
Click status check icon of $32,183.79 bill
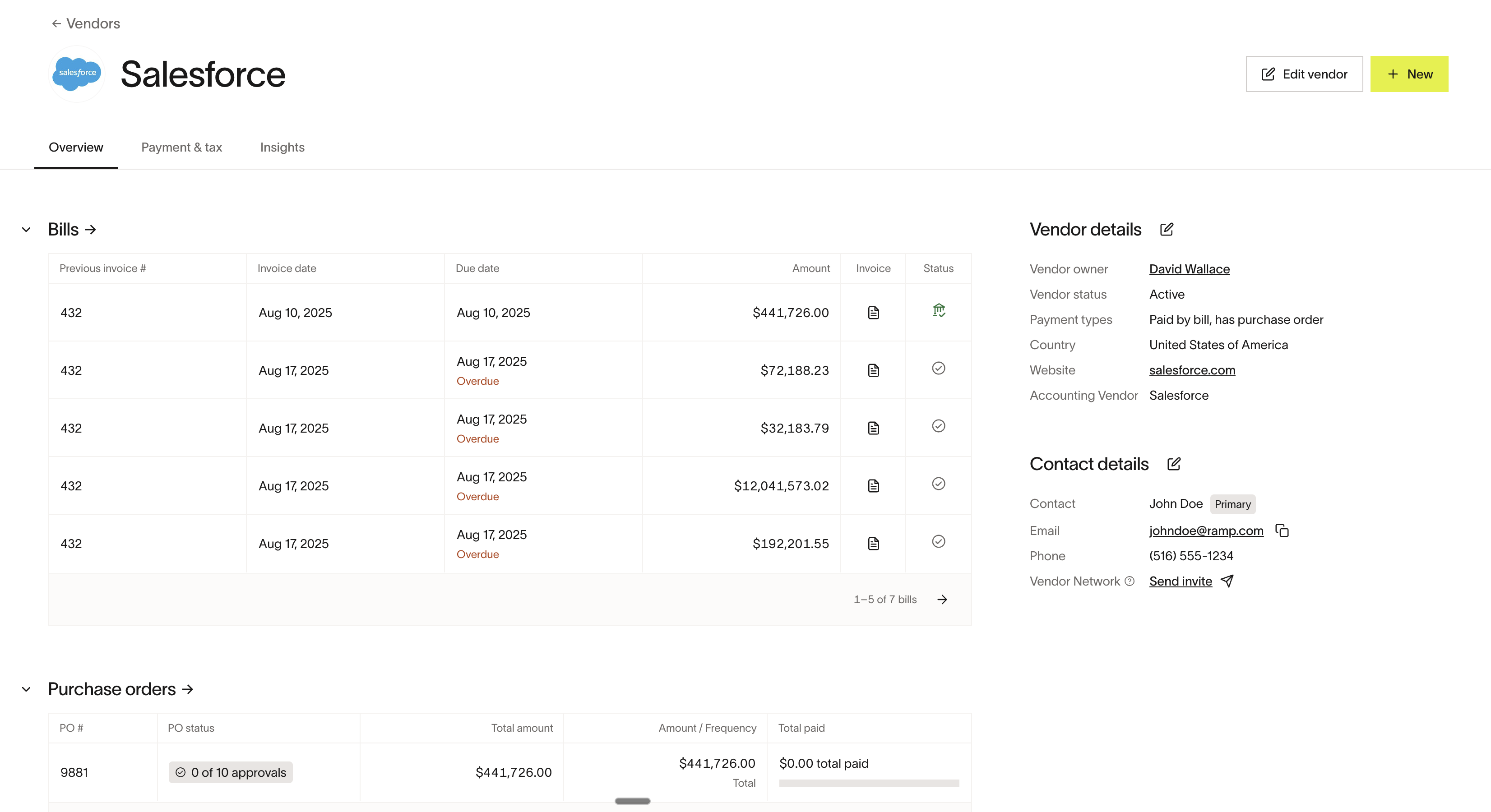click(939, 426)
